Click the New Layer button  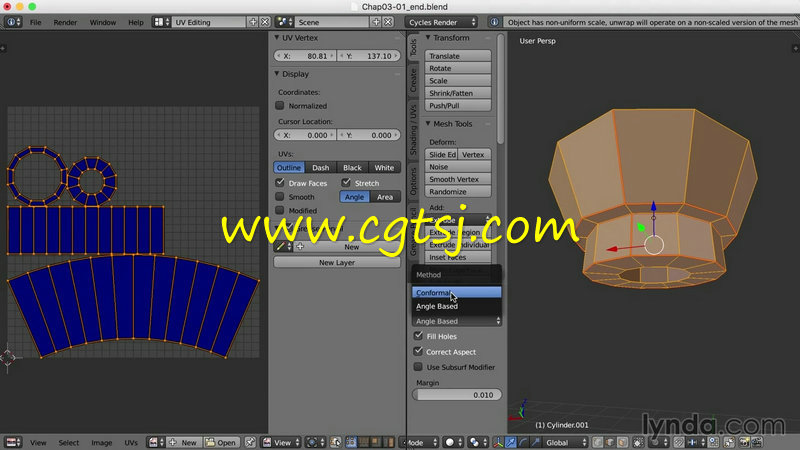tap(337, 262)
